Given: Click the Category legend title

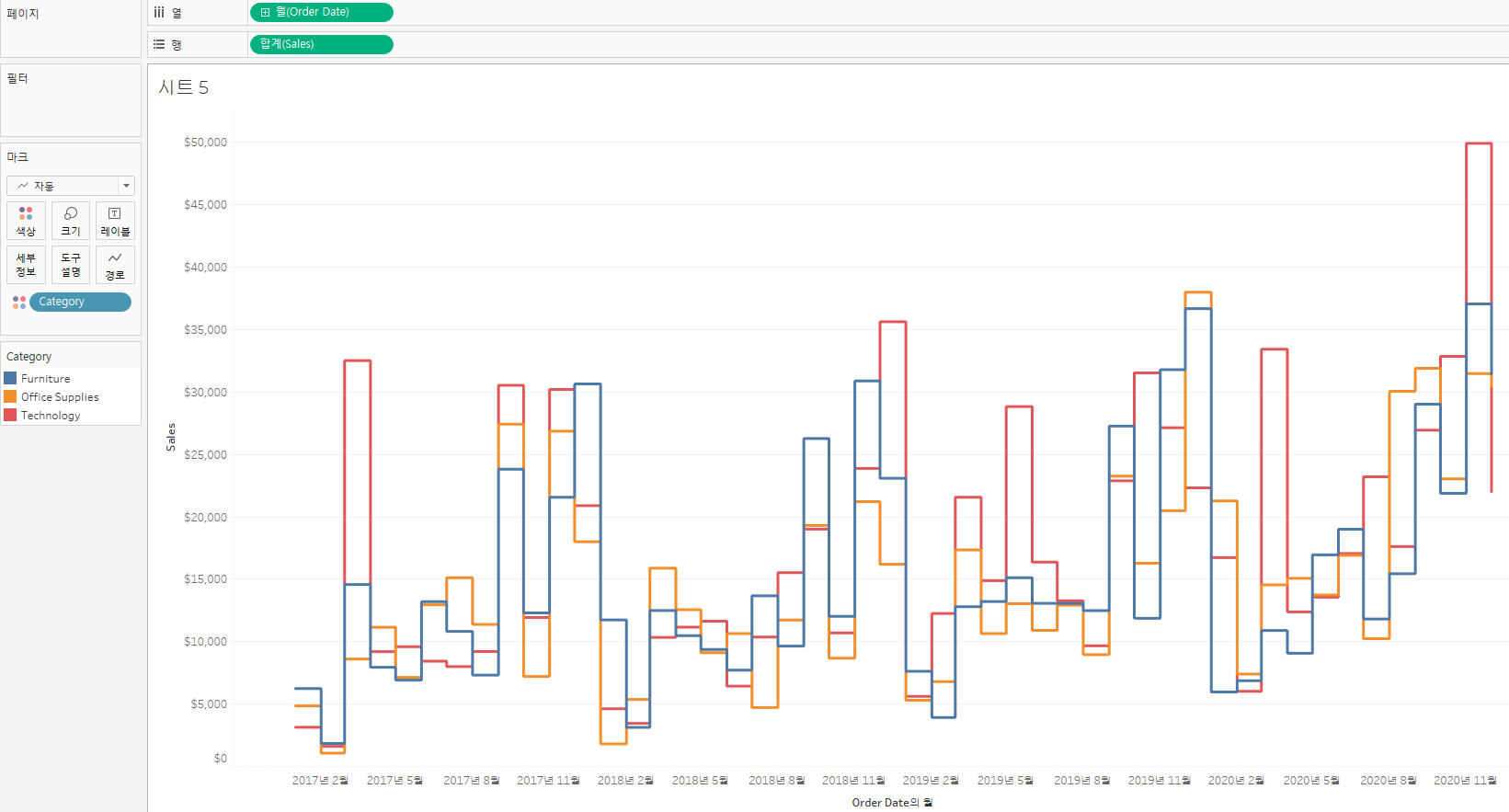Looking at the screenshot, I should (29, 357).
